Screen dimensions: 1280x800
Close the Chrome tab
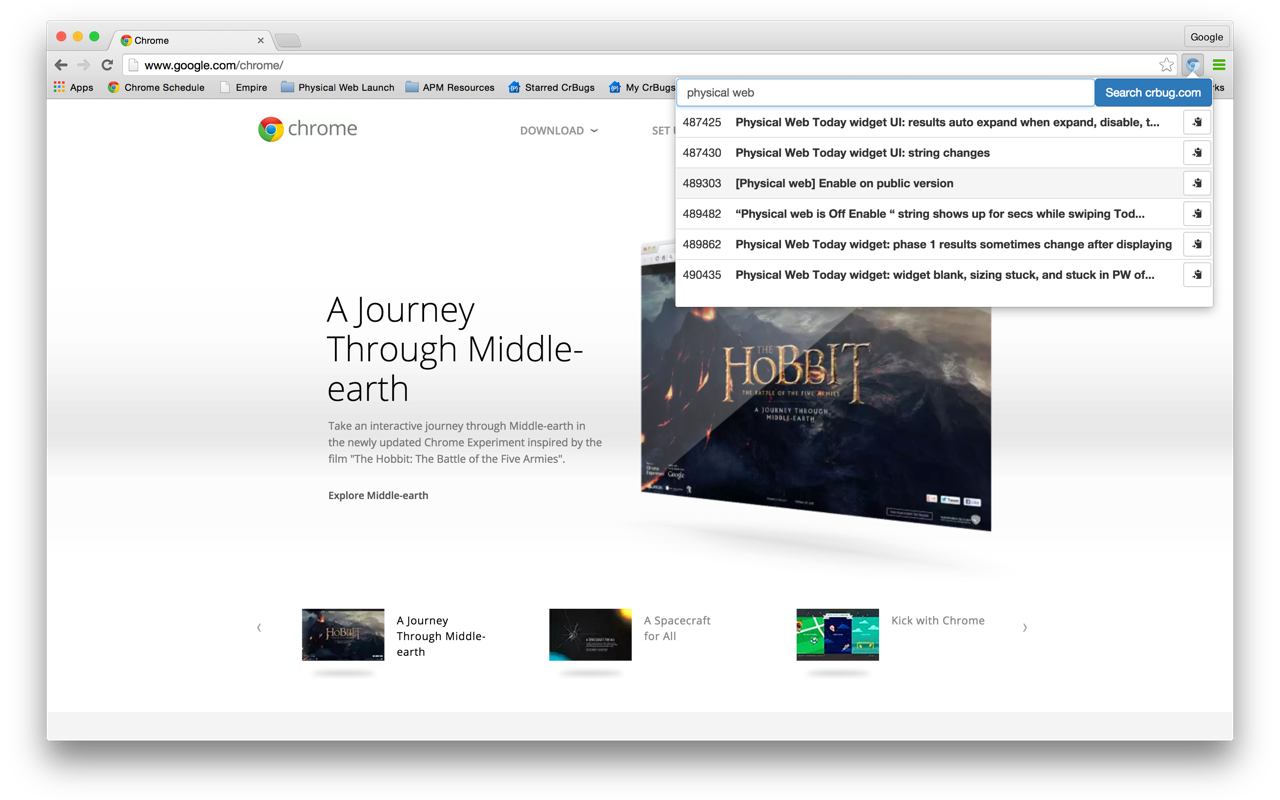(261, 40)
